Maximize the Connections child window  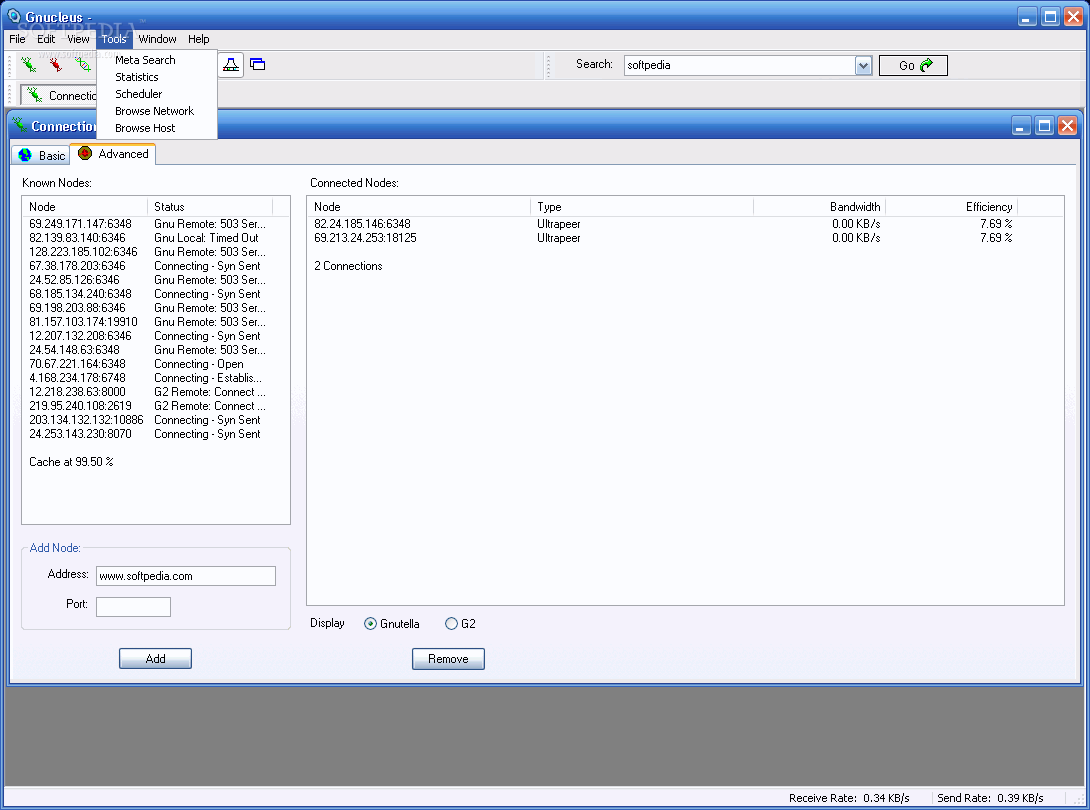click(1044, 126)
